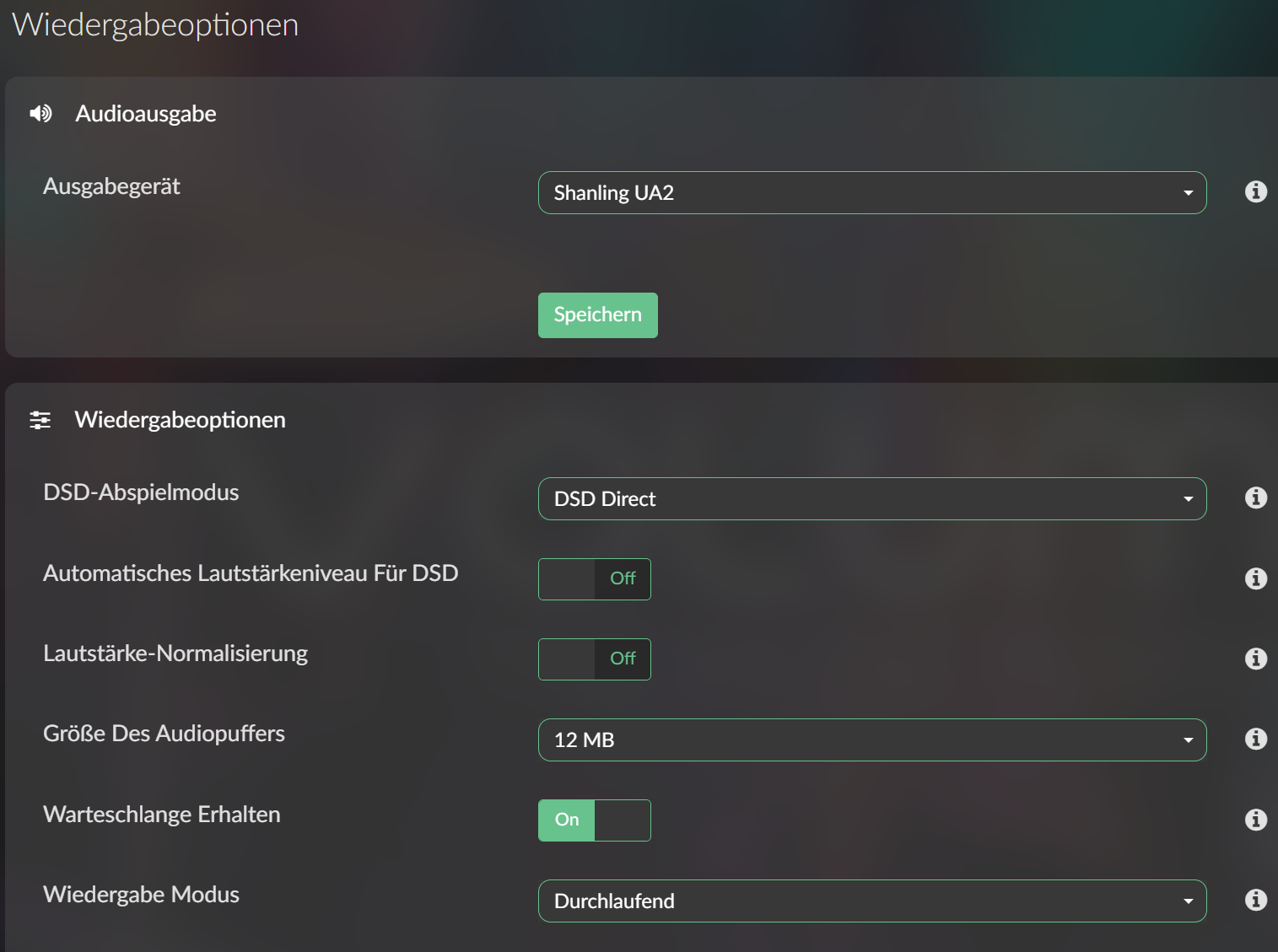The image size is (1278, 952).
Task: Click the Wiedergabeoptionen equalizer icon
Action: click(40, 419)
